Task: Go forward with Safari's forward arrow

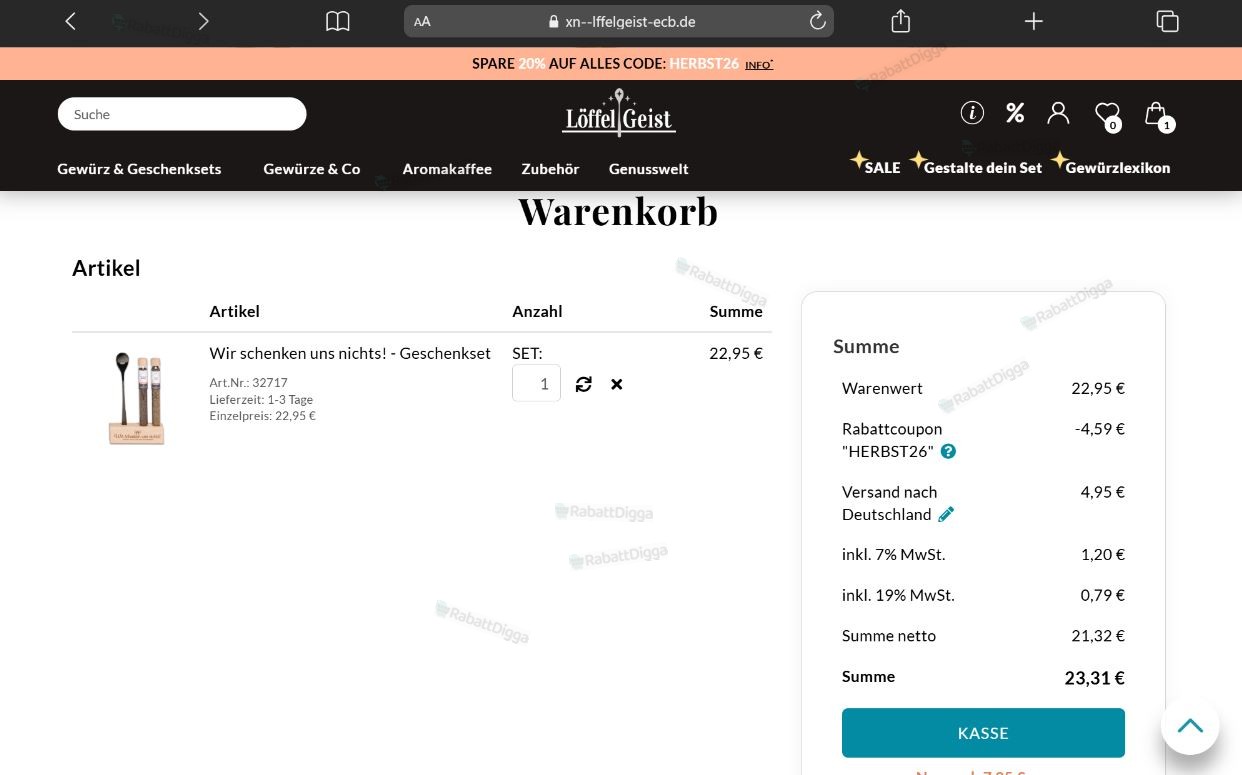Action: pos(203,21)
